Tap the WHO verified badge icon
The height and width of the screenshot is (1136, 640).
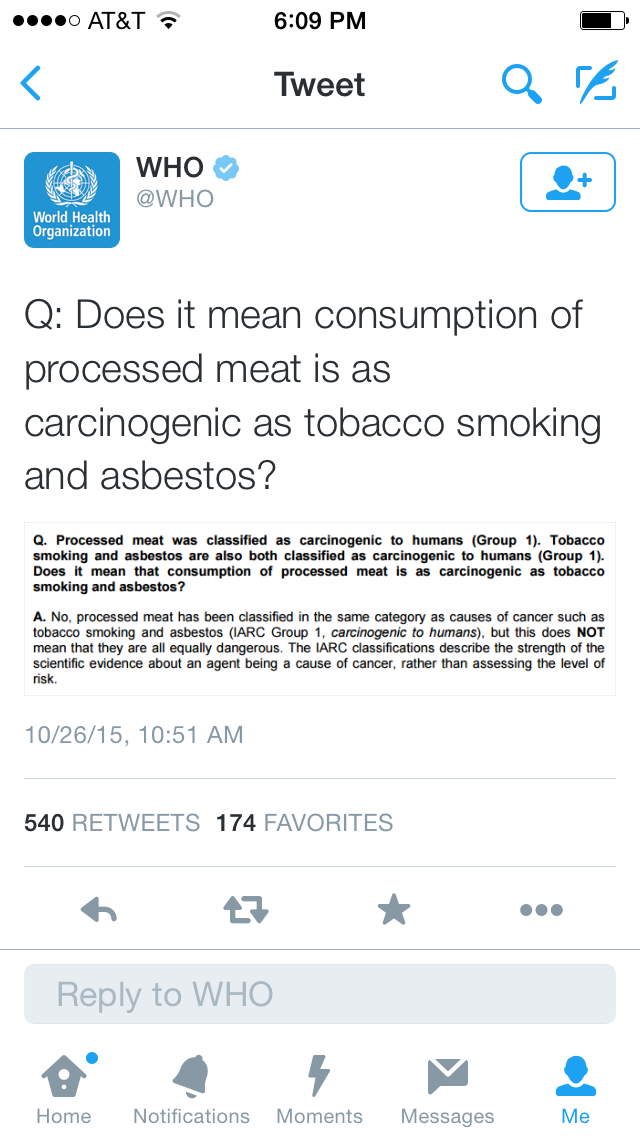coord(227,168)
